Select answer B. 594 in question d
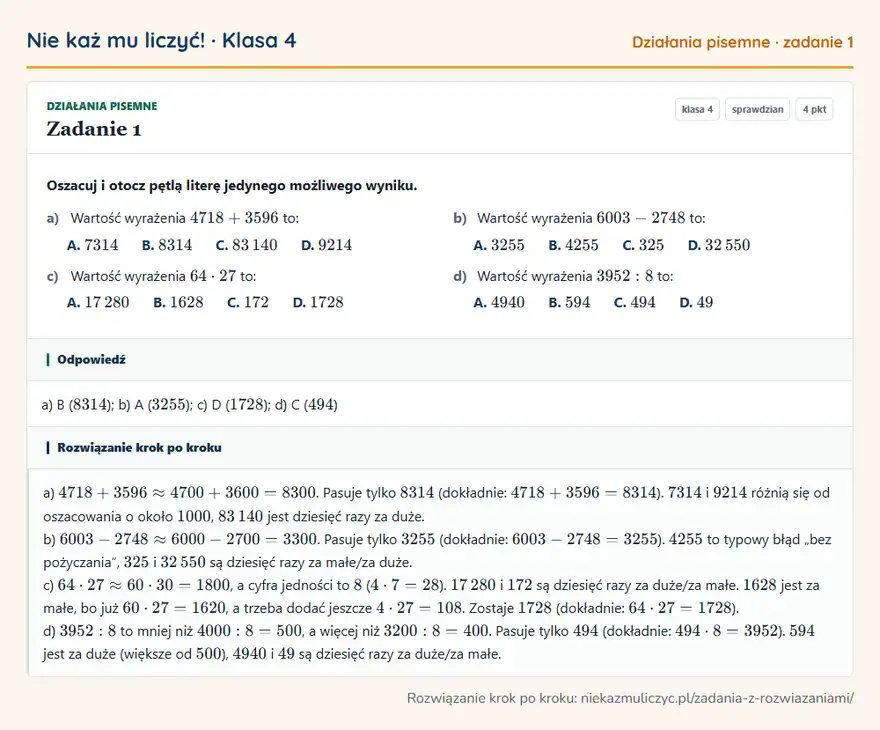The width and height of the screenshot is (880, 730). tap(569, 302)
